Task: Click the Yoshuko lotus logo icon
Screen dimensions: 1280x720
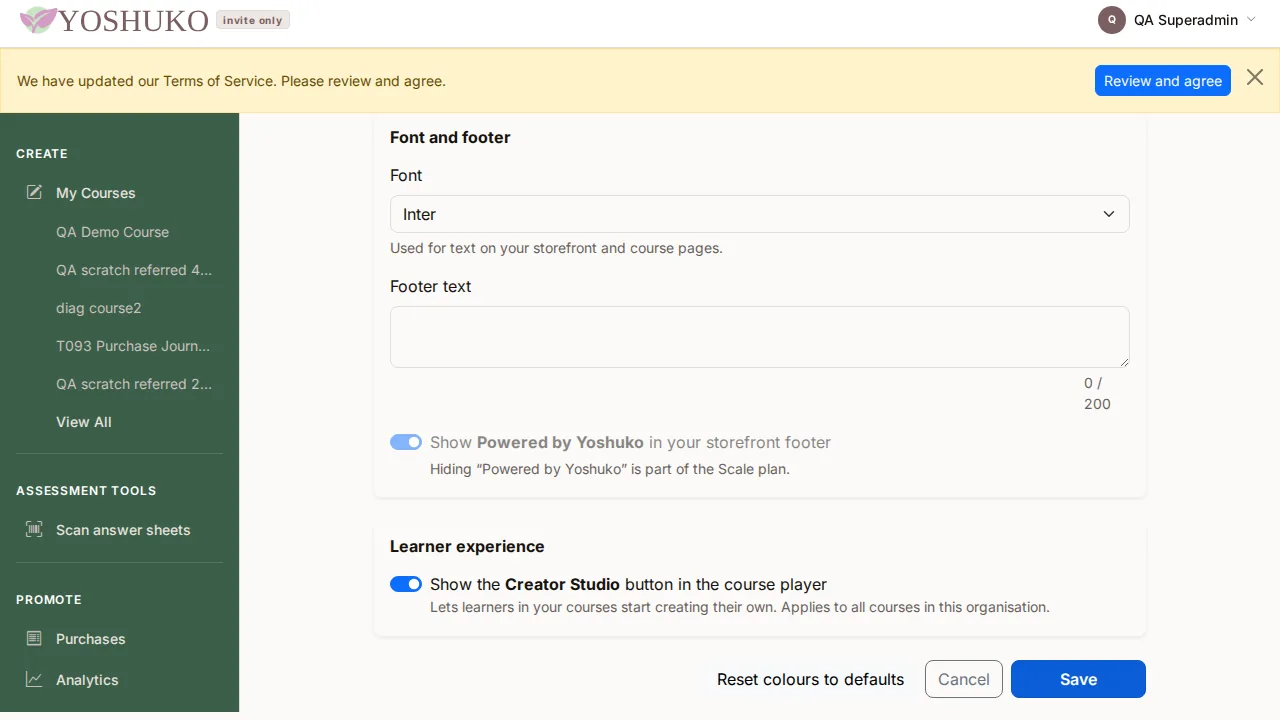Action: tap(38, 20)
